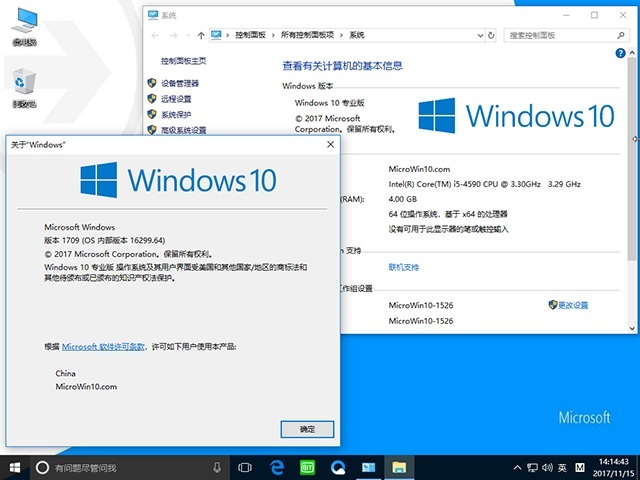
Task: Click the Cortana circle icon
Action: tap(42, 467)
